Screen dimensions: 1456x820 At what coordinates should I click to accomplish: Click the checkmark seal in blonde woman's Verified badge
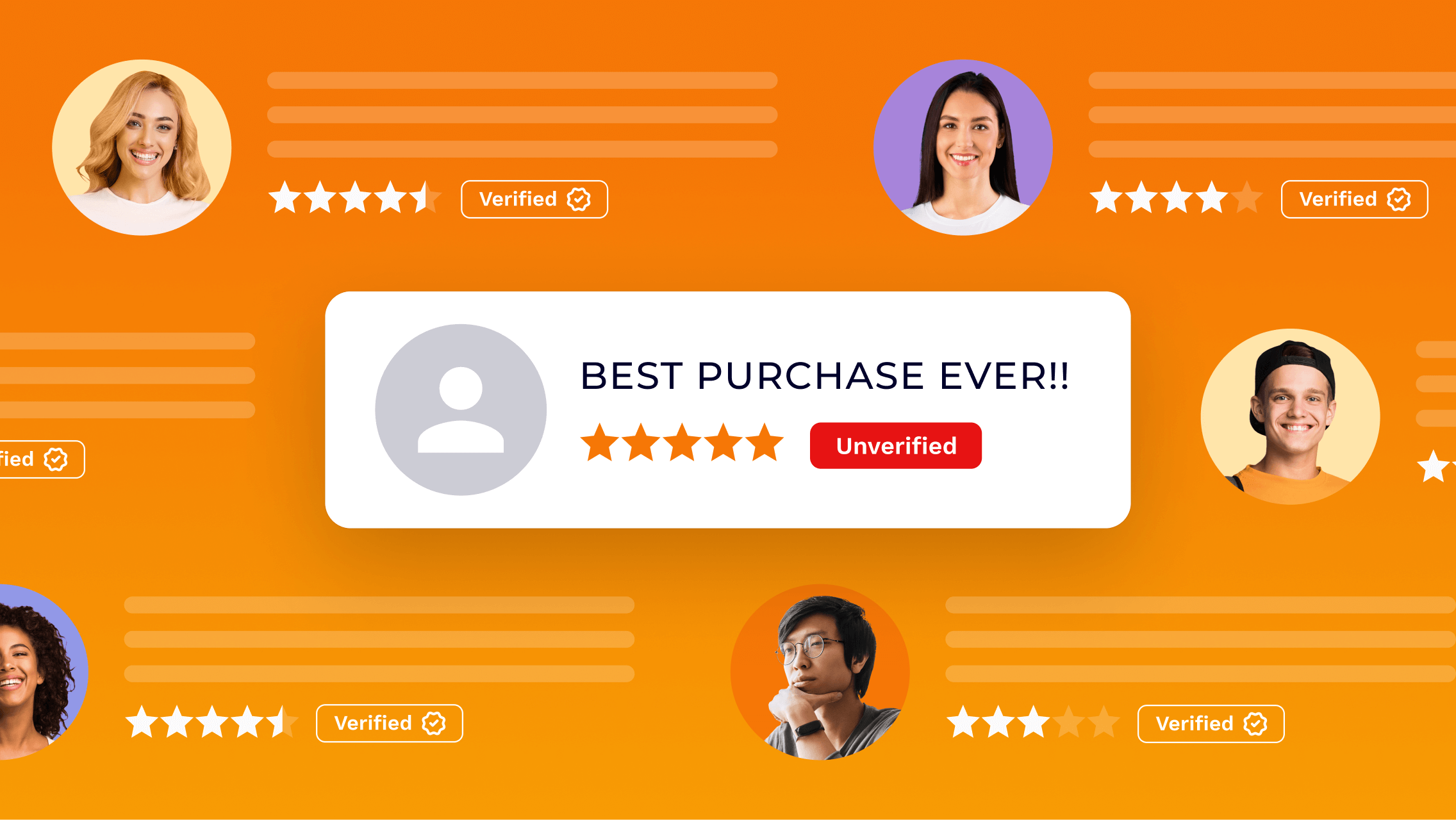tap(579, 199)
